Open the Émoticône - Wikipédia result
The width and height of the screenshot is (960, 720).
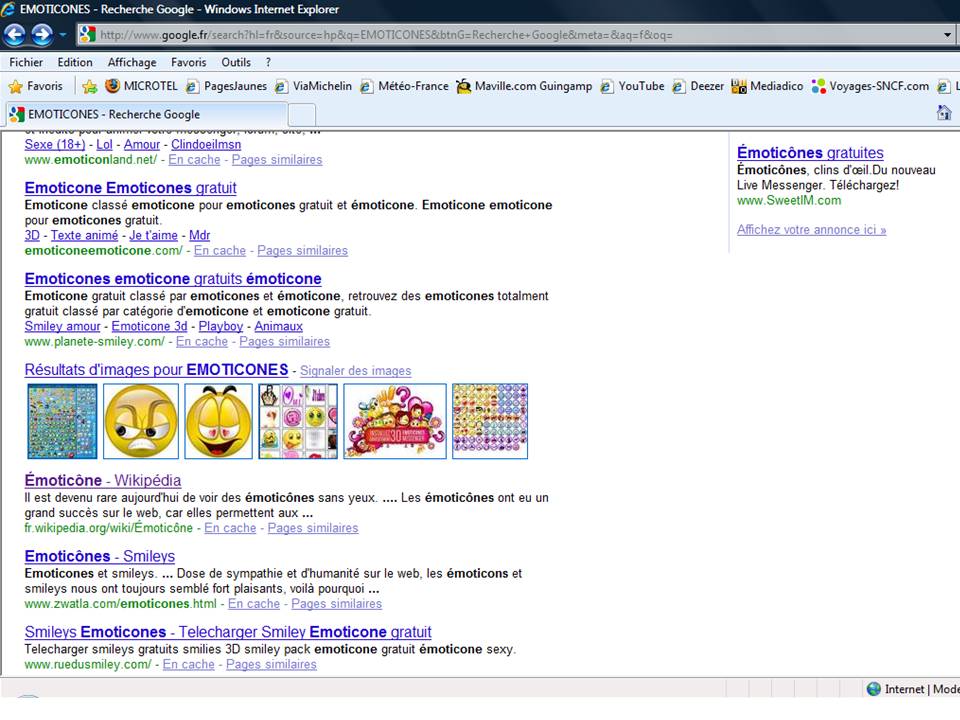103,481
